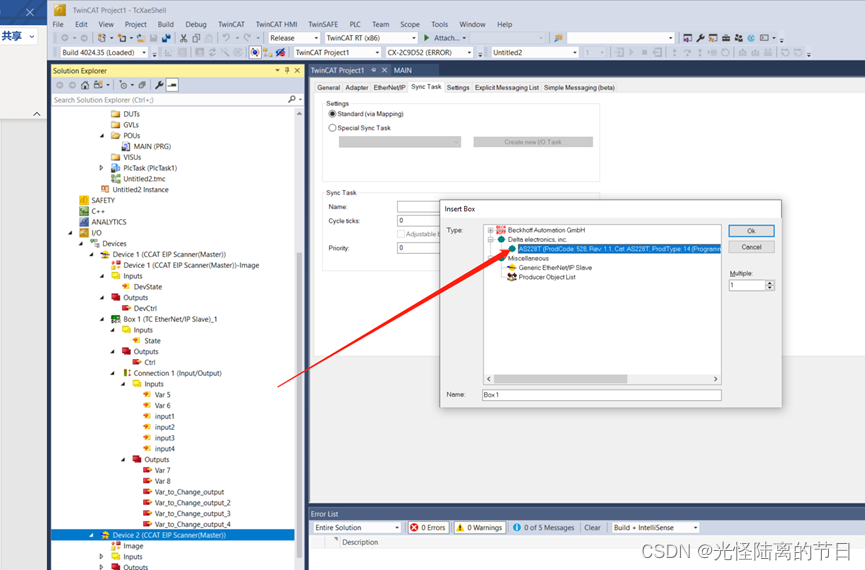Click Clear button in Error List
This screenshot has height=570, width=865.
click(x=592, y=528)
